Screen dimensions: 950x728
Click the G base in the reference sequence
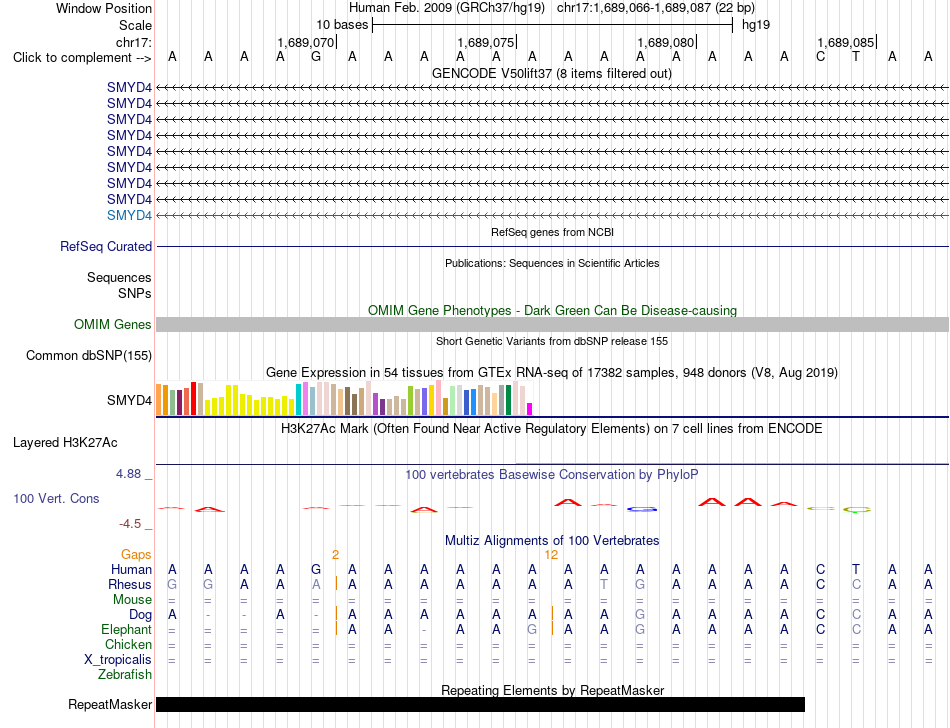(316, 57)
